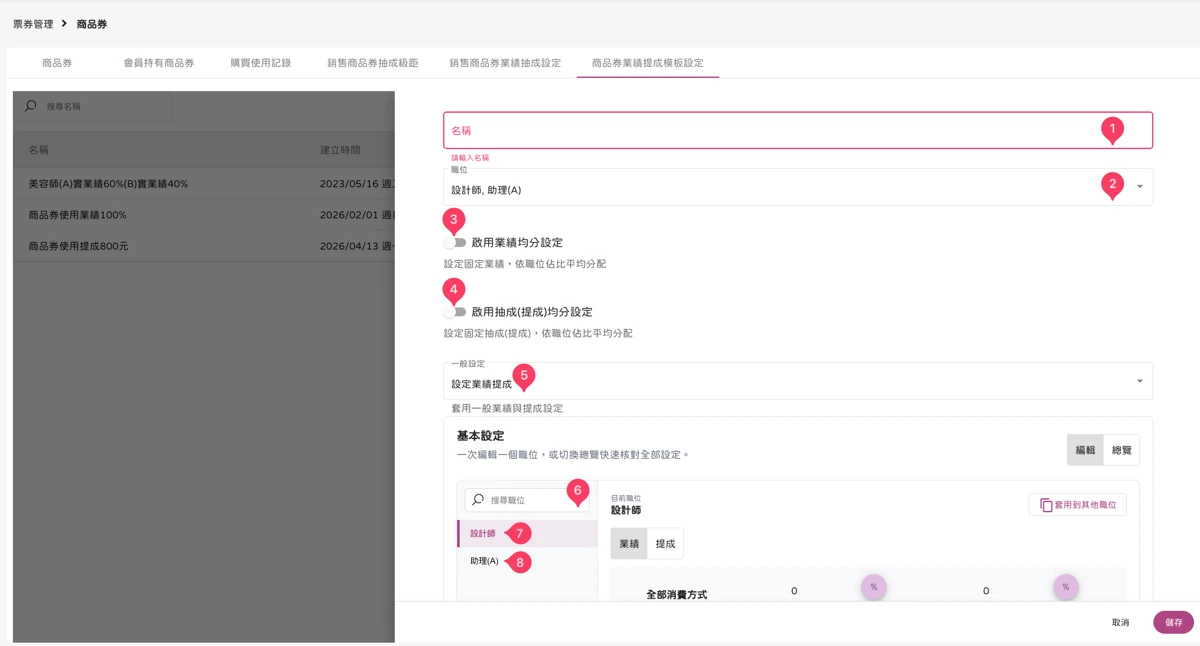Screen dimensions: 1200x646
Task: Click 名稱 column header
Action: [x=39, y=149]
